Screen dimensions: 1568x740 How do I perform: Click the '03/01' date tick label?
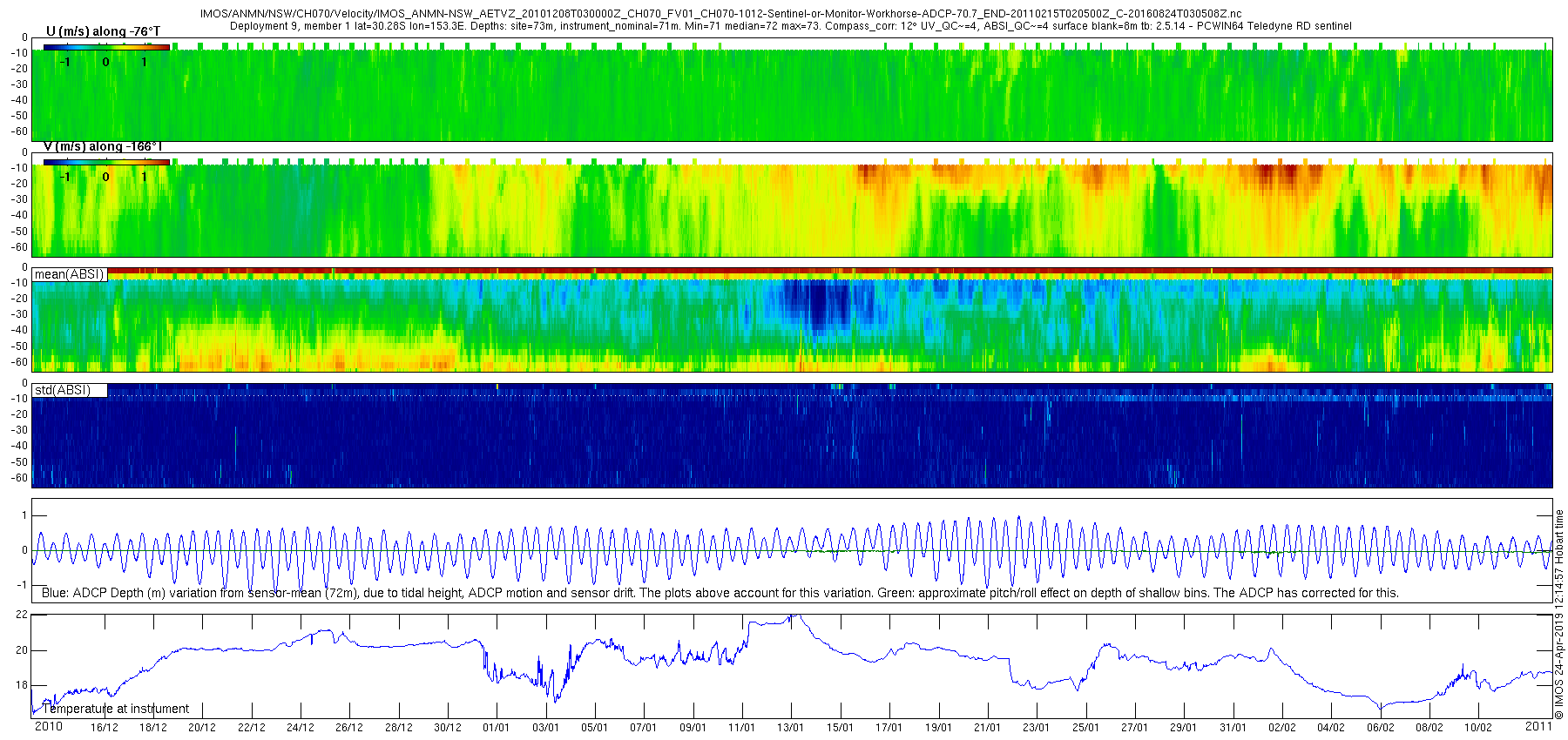[546, 728]
